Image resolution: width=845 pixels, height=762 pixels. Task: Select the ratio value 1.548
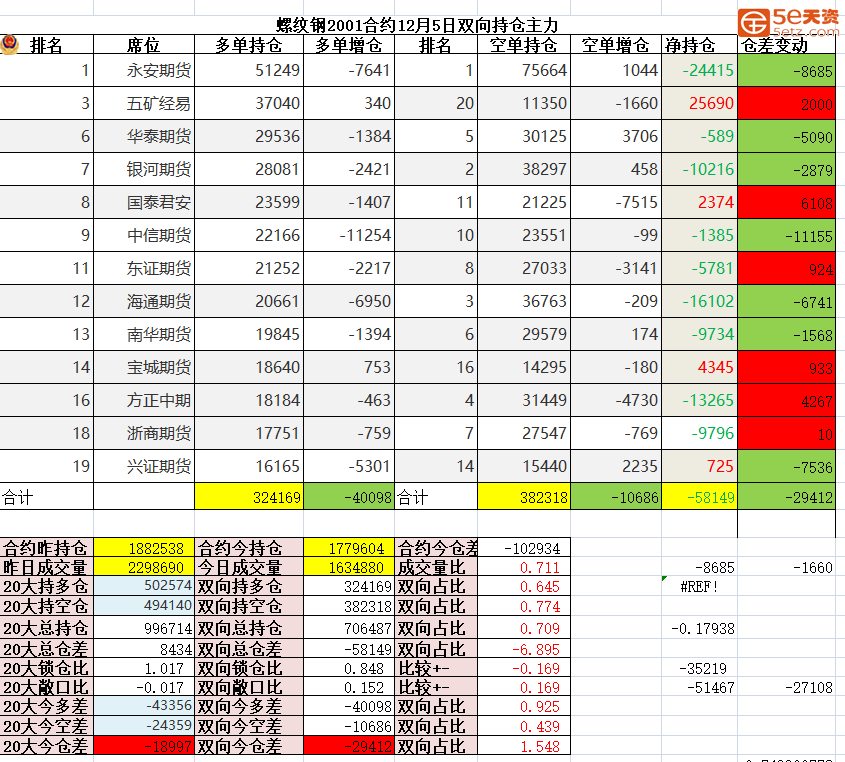523,746
